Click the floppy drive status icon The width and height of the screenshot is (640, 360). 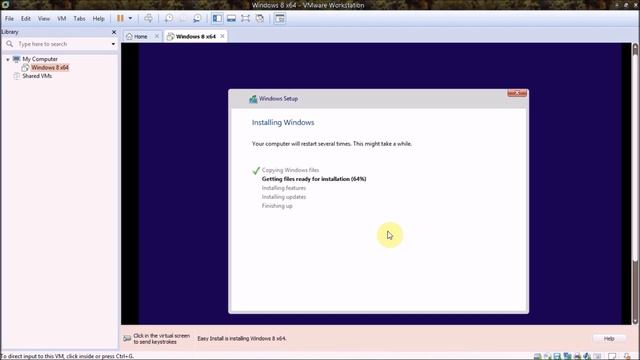(557, 357)
